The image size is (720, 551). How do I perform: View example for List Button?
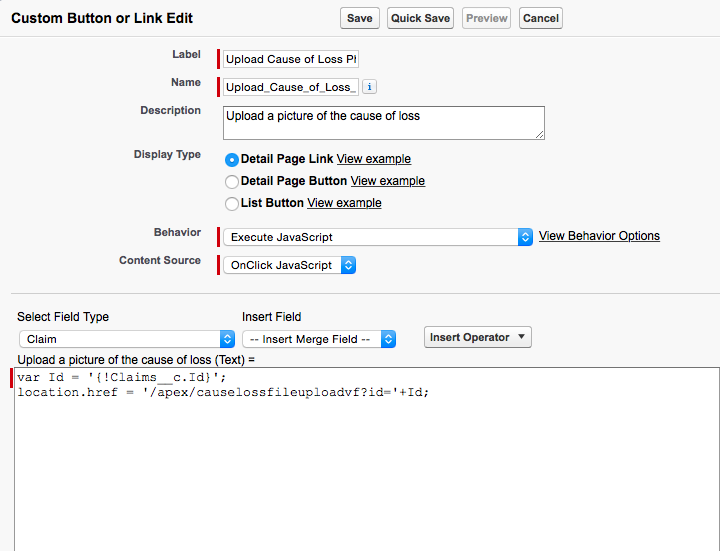(x=344, y=203)
